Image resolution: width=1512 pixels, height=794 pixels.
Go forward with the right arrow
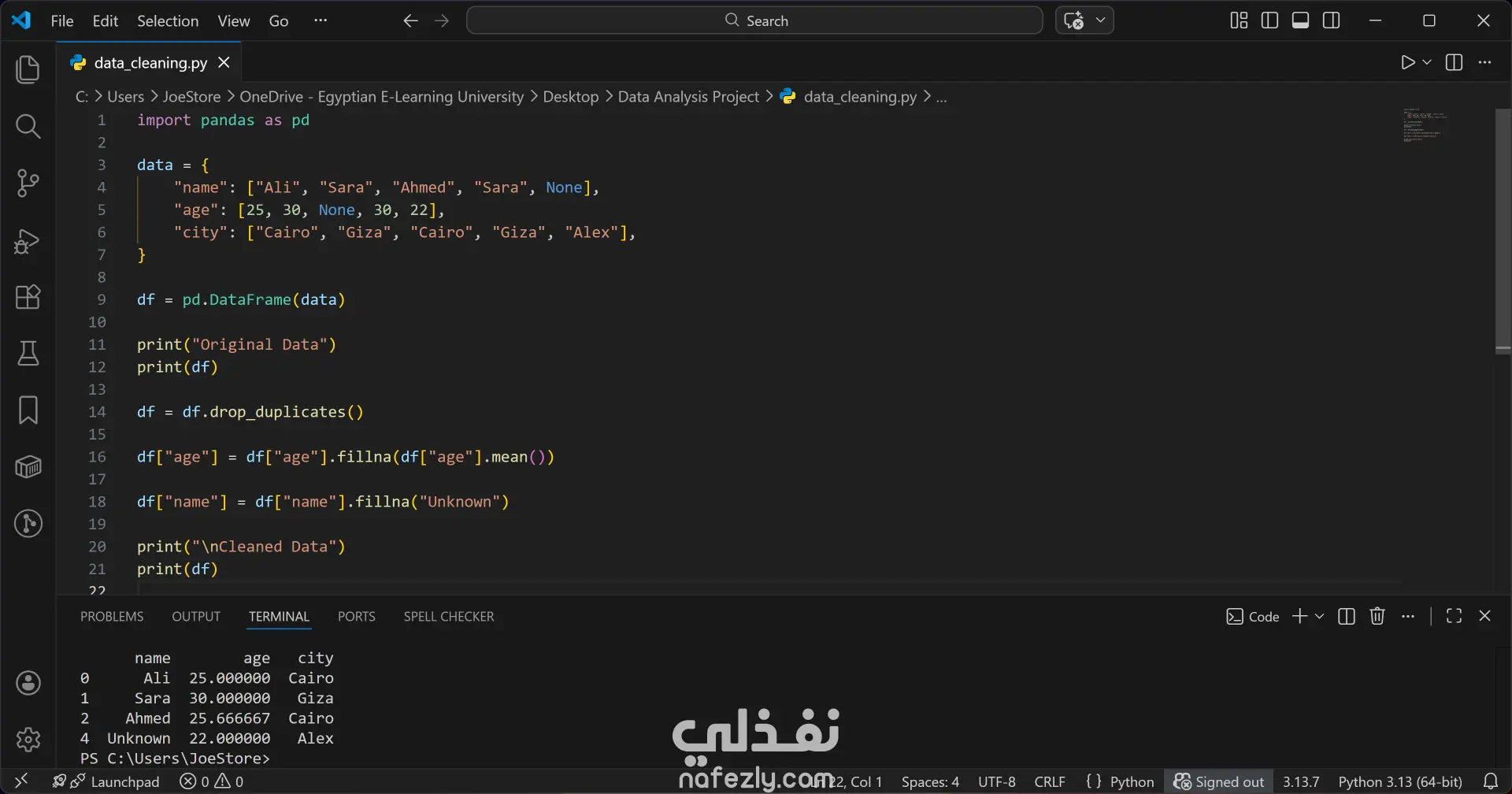click(442, 20)
